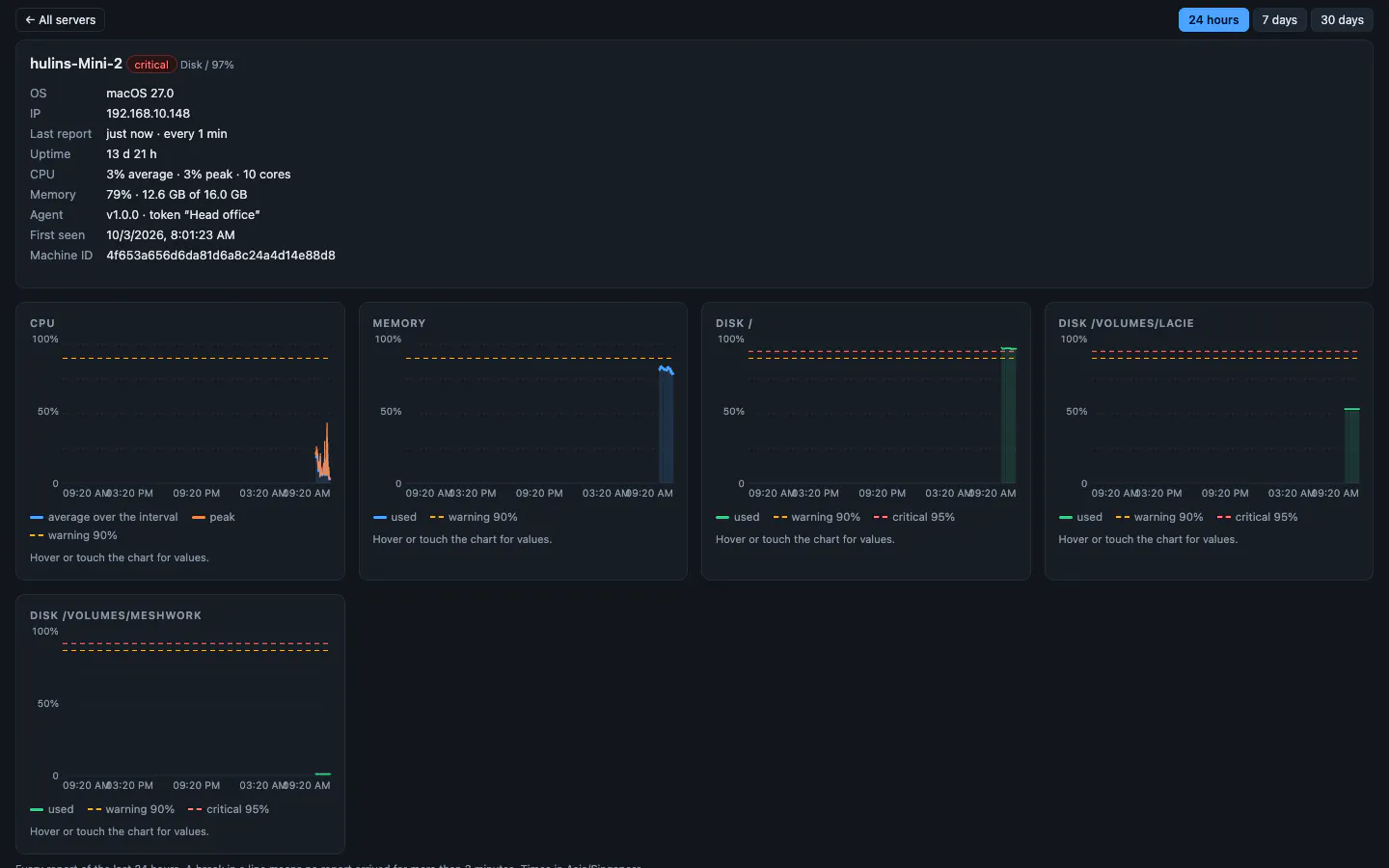
Task: Click the red critical status badge
Action: click(x=151, y=65)
